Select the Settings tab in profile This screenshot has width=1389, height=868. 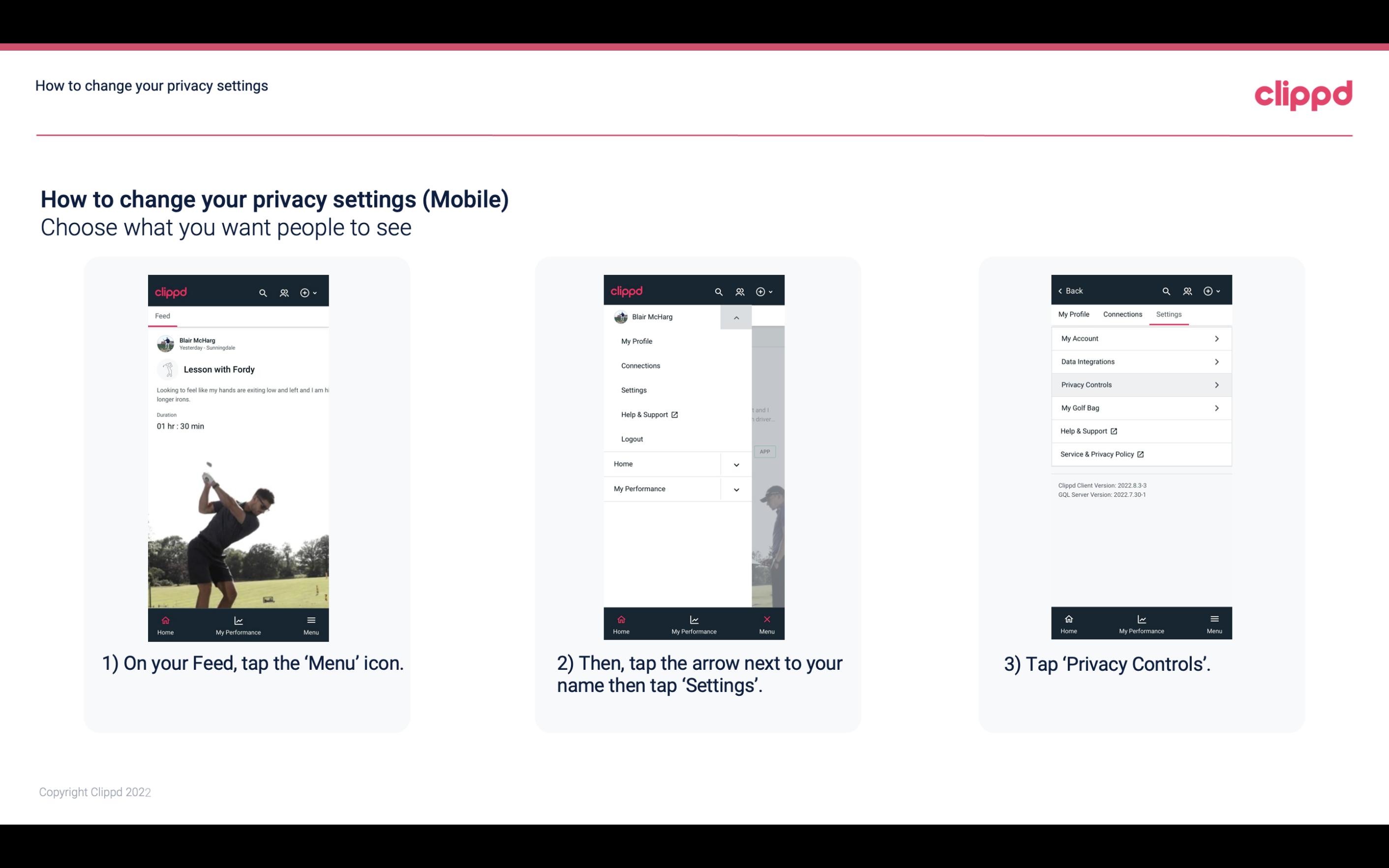[x=1167, y=314]
